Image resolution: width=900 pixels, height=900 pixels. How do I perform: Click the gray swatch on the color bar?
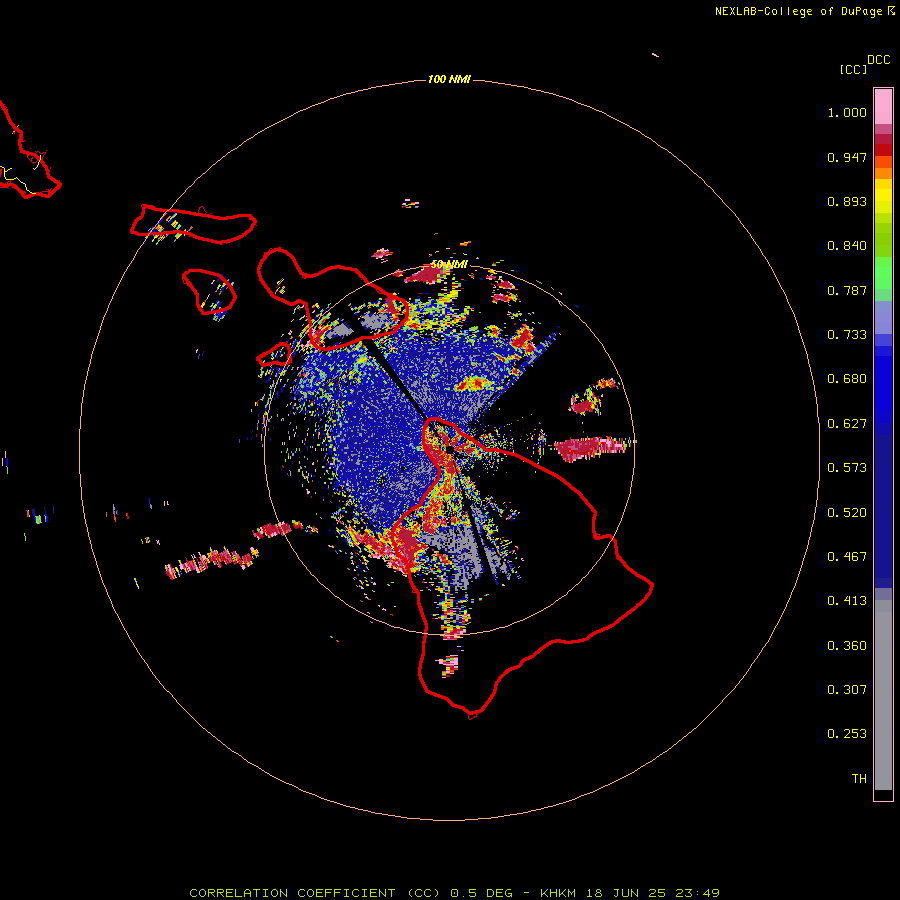[x=883, y=695]
